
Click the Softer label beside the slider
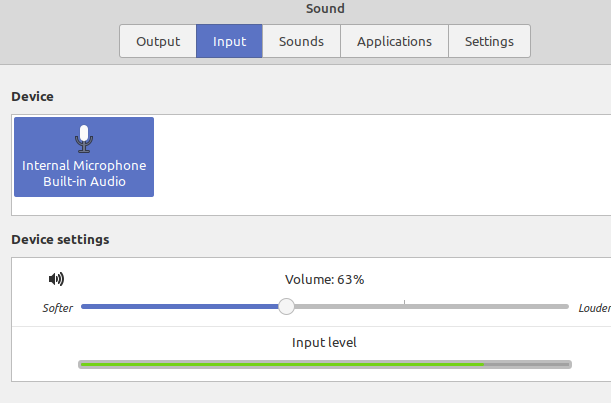click(58, 308)
